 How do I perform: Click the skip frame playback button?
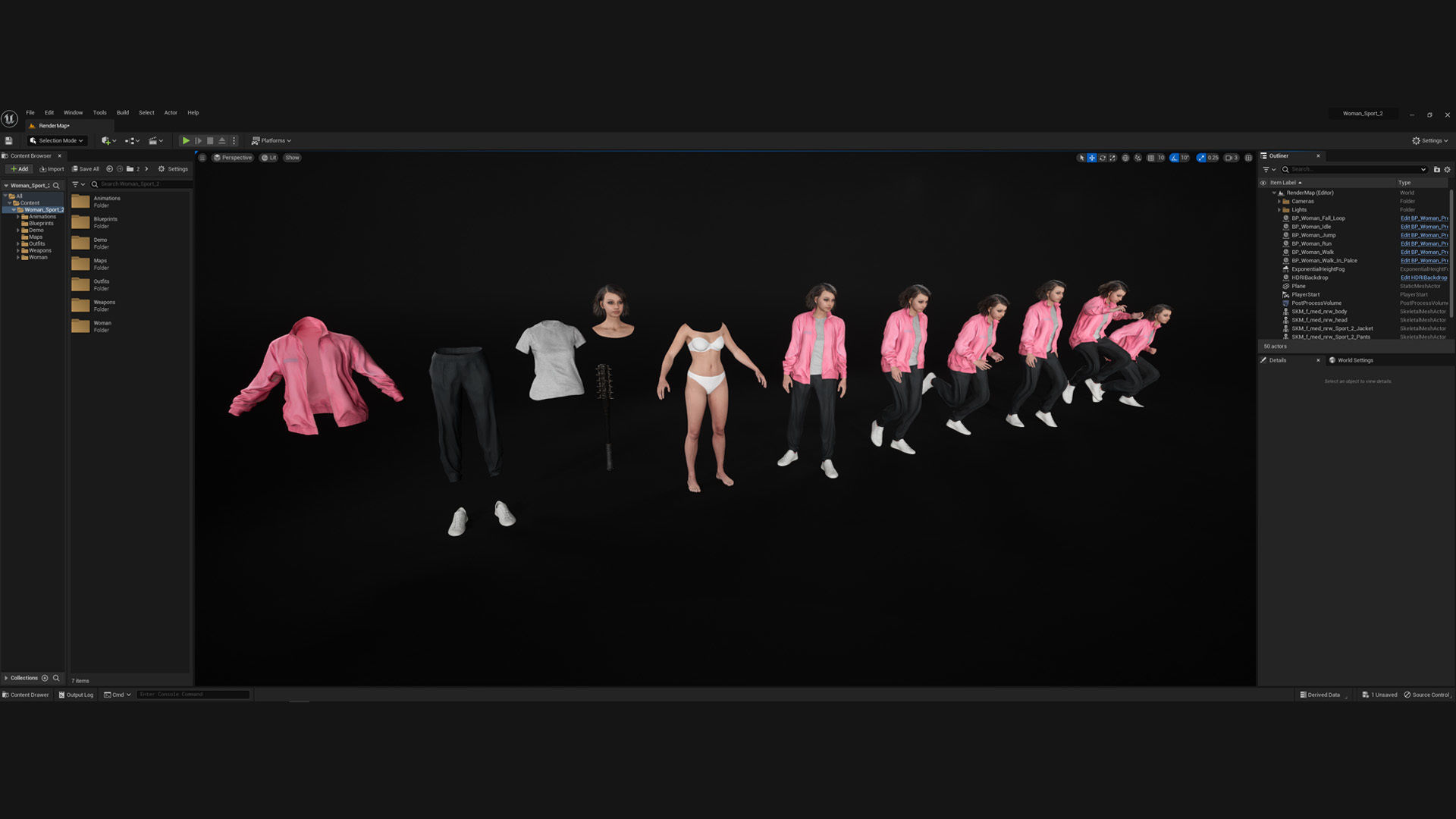(198, 140)
